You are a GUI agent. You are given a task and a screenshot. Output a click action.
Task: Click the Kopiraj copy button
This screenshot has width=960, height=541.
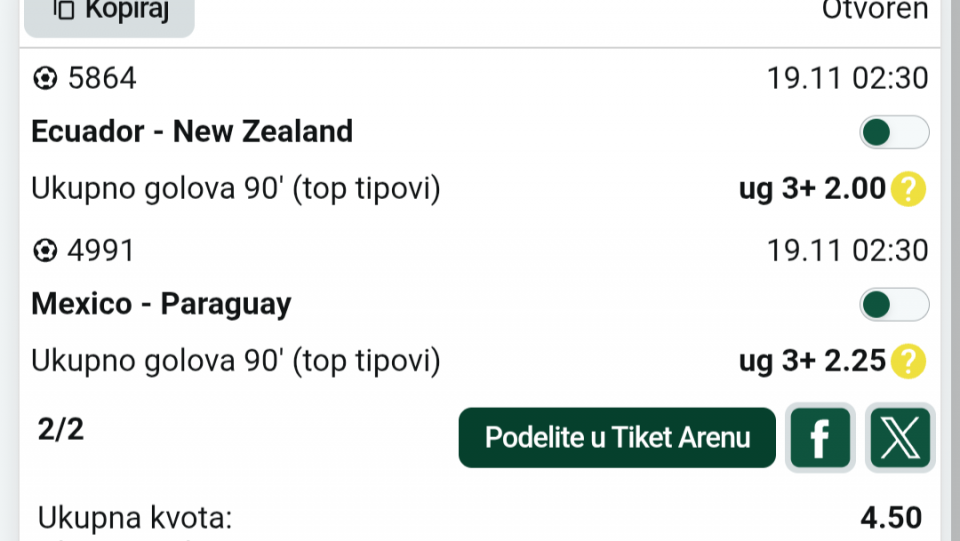[109, 12]
